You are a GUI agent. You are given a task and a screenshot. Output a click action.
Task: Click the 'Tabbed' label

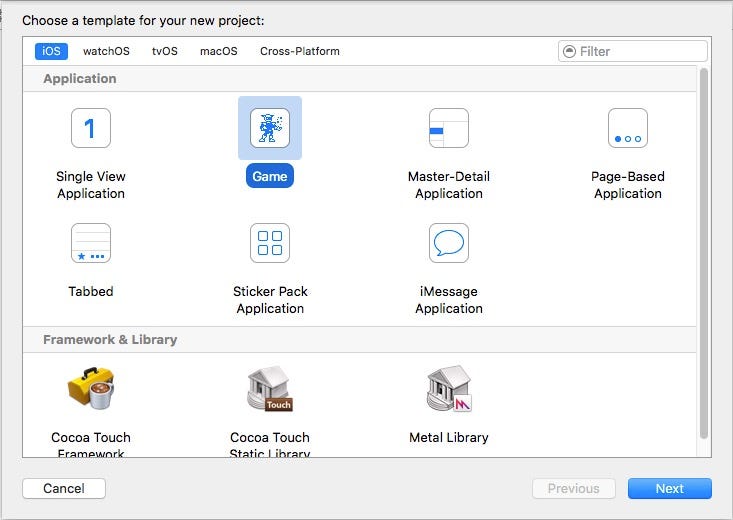click(91, 291)
